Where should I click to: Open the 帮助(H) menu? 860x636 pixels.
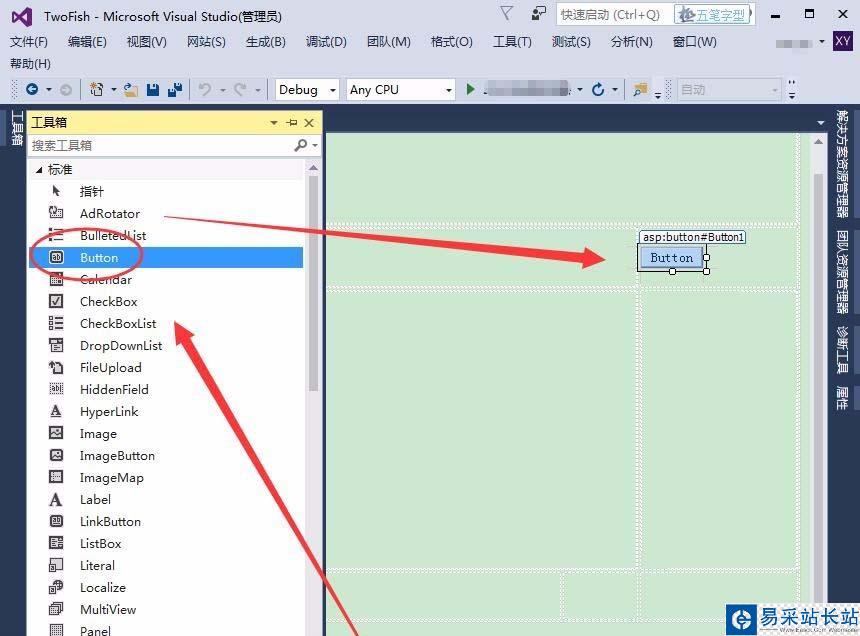(30, 64)
